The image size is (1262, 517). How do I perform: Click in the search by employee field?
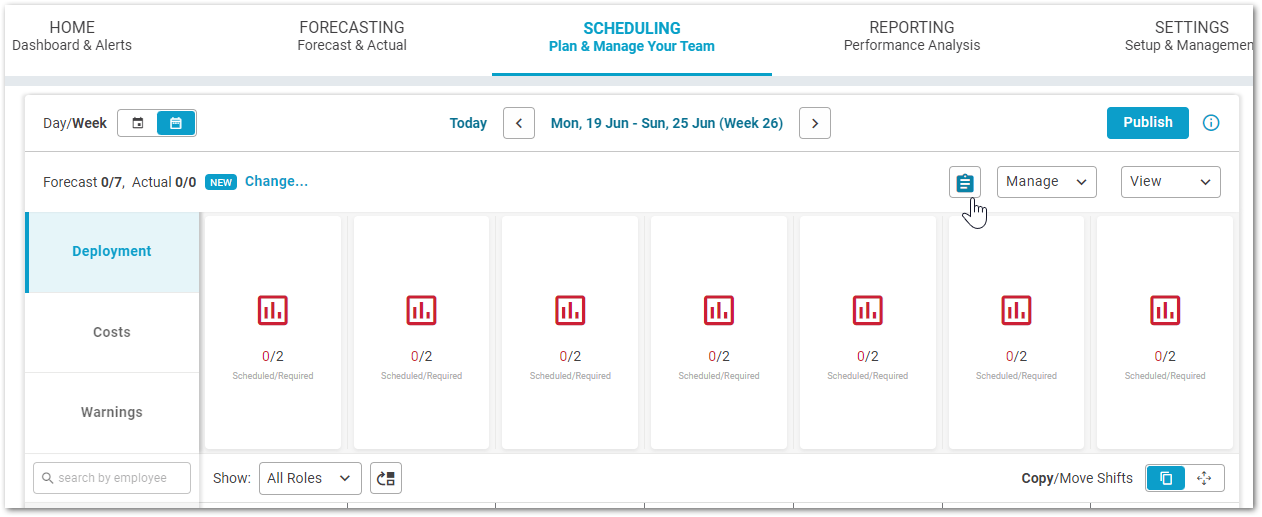click(x=112, y=478)
